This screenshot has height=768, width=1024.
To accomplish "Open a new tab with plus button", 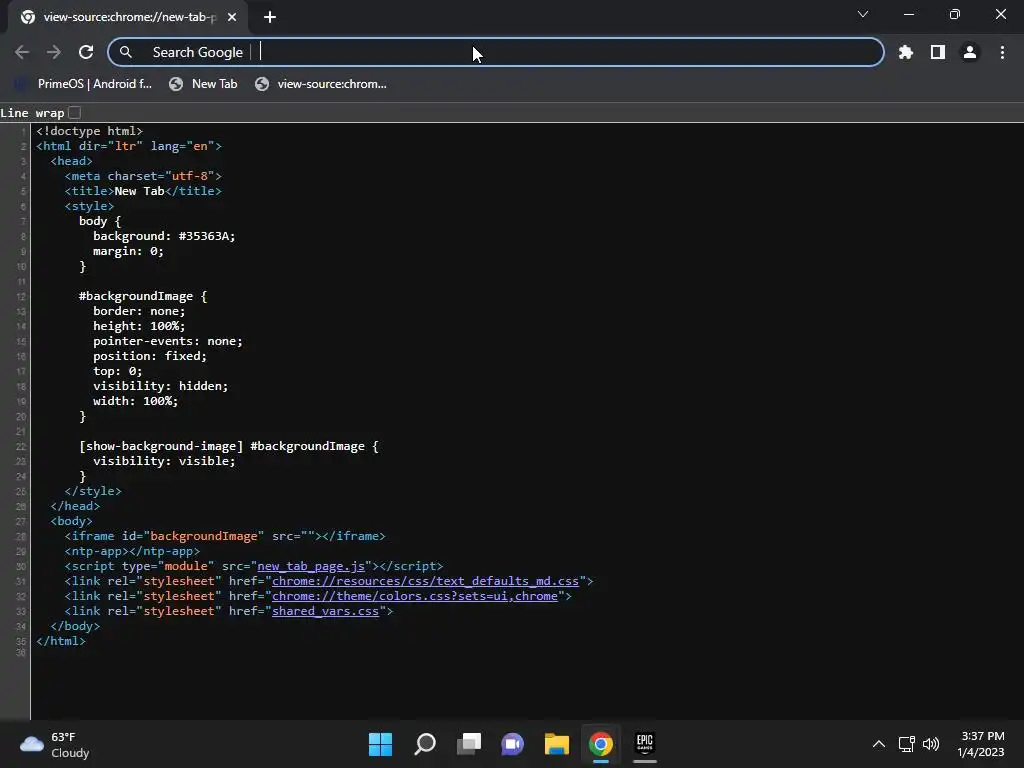I will click(x=270, y=17).
